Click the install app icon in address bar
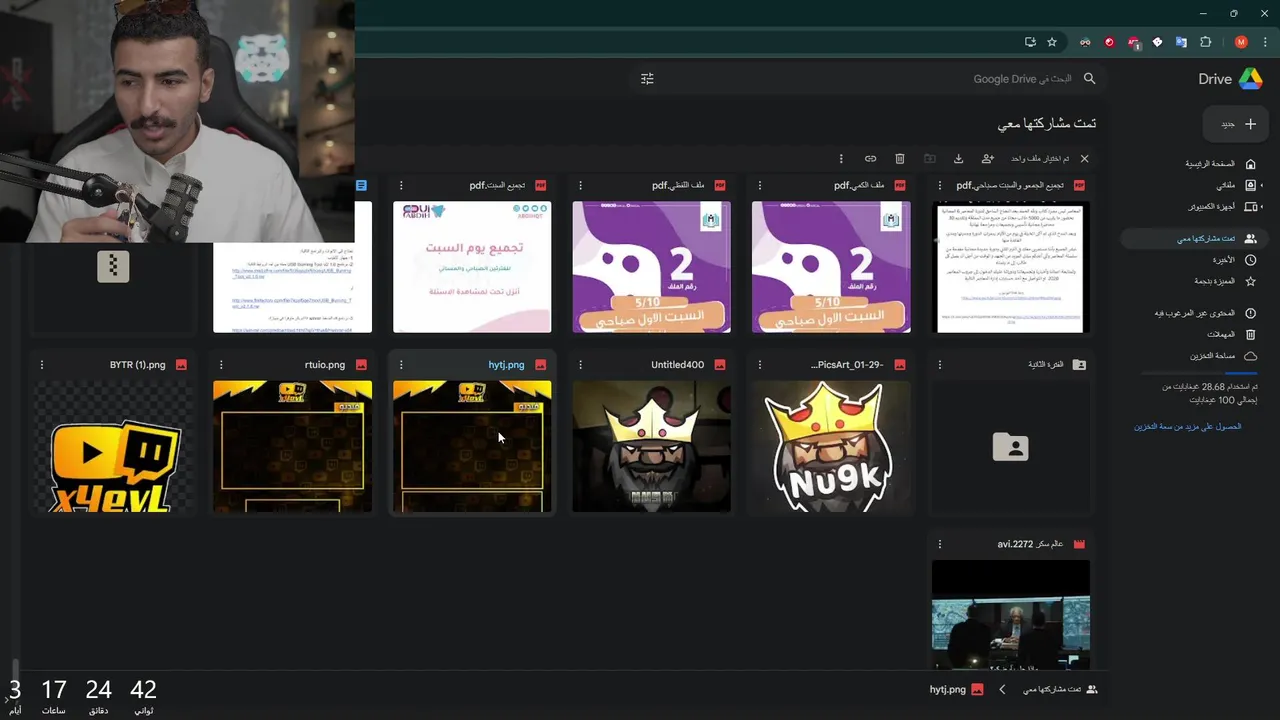 (1030, 42)
